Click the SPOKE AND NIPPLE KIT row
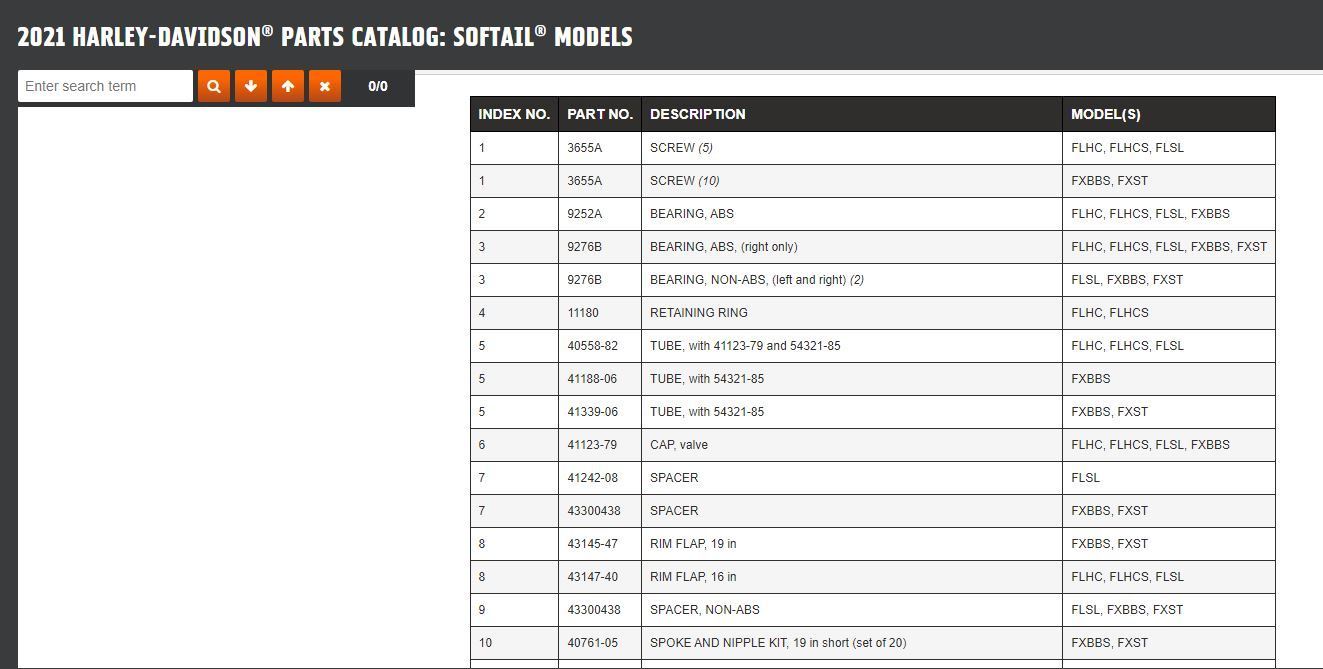Viewport: 1323px width, 669px height. point(778,642)
